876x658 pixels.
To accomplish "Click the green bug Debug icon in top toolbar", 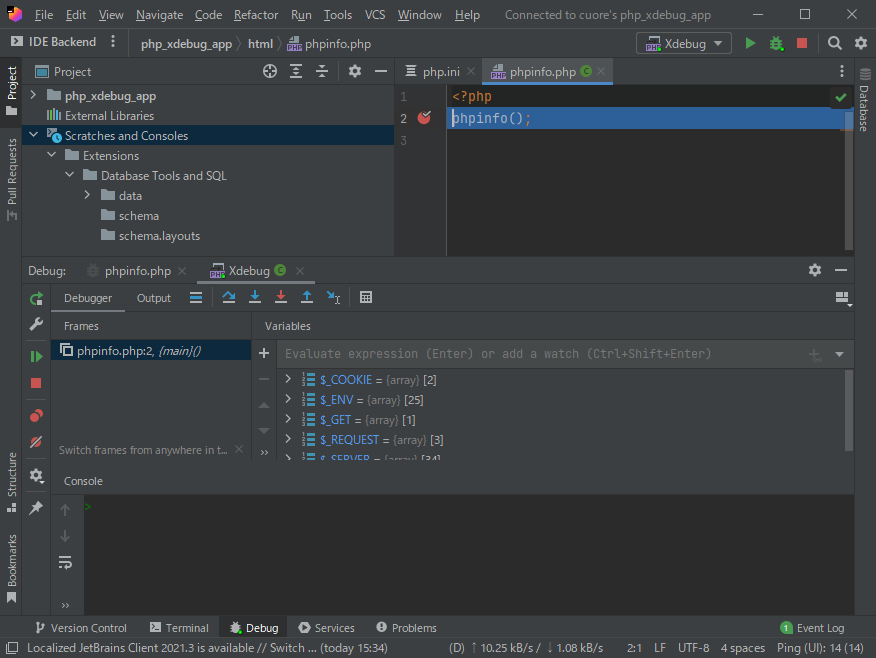I will pos(776,43).
